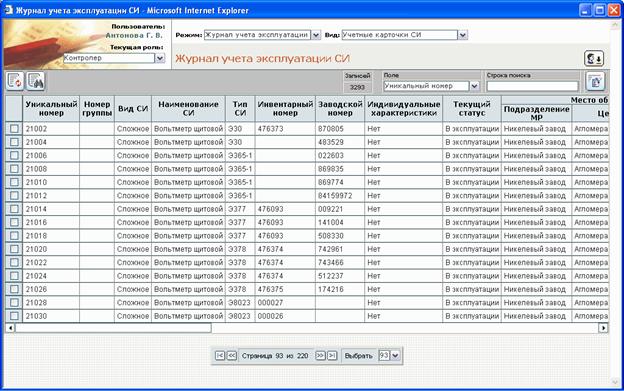Open the Вид dropdown with Учетные карточки СИ
Viewport: 624px width, 391px height.
pos(462,35)
